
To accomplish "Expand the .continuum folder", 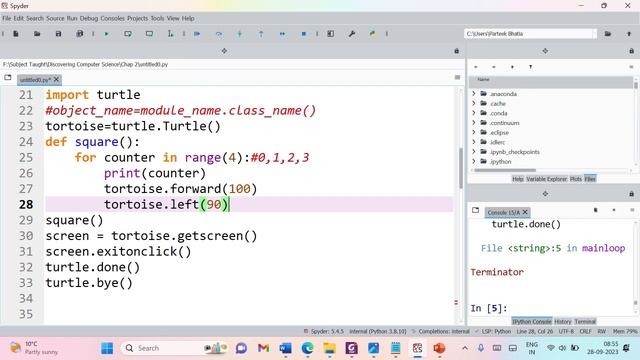I will (x=474, y=123).
